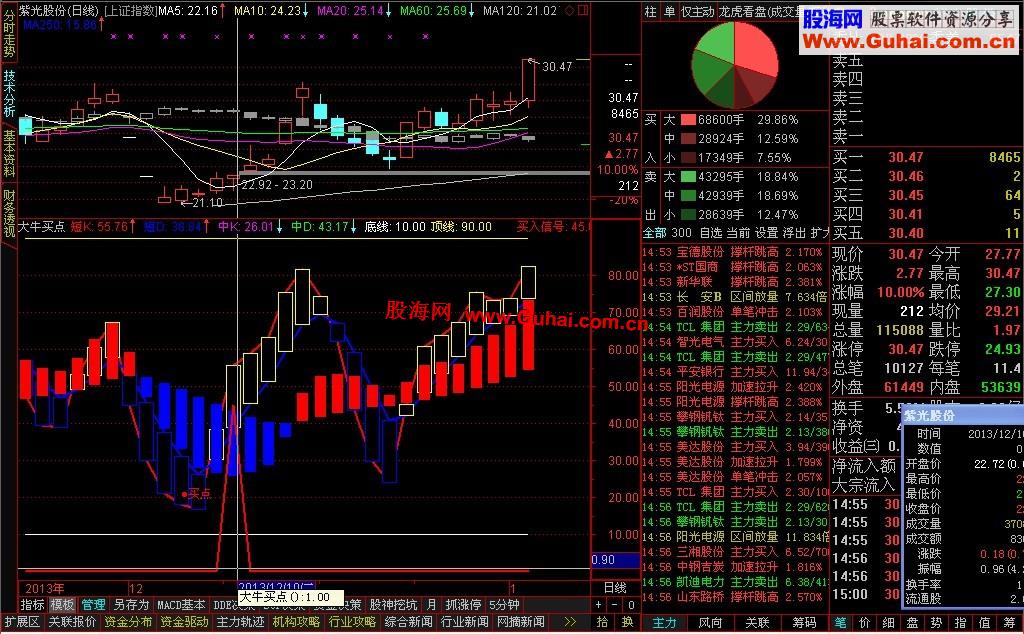The width and height of the screenshot is (1024, 634).
Task: Open the 综合新闻 tab
Action: 409,622
